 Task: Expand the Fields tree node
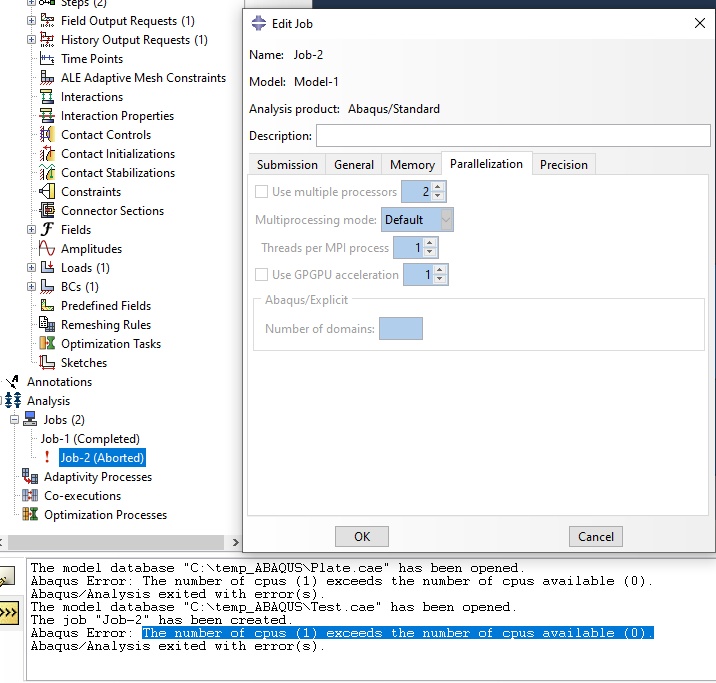31,230
